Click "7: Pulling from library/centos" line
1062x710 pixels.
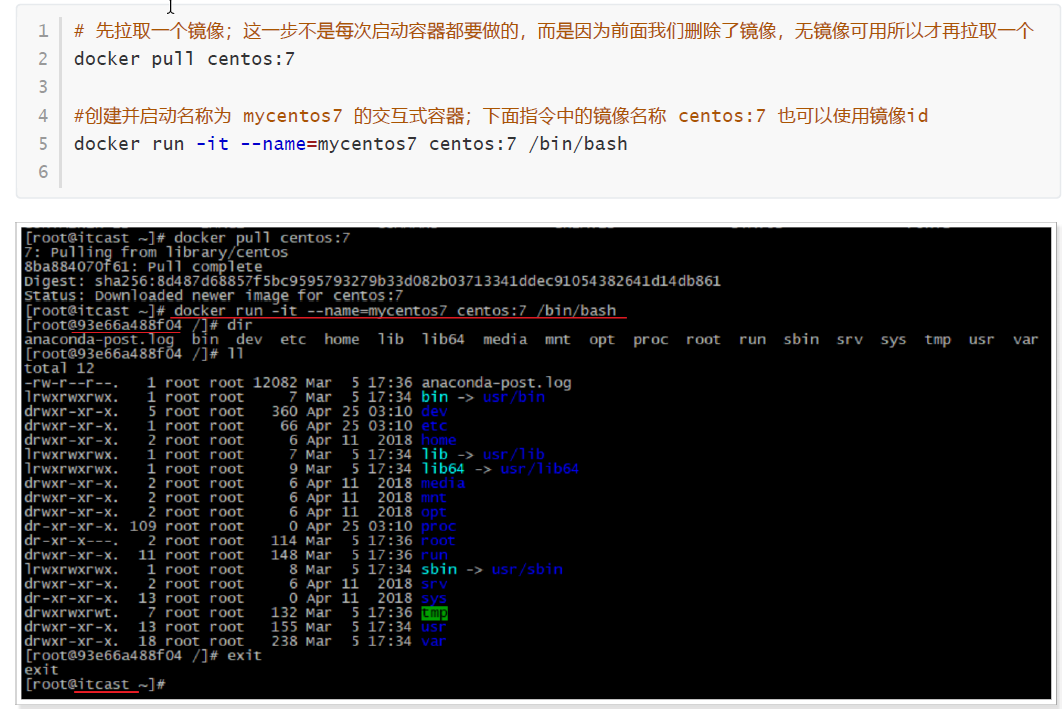coord(156,253)
